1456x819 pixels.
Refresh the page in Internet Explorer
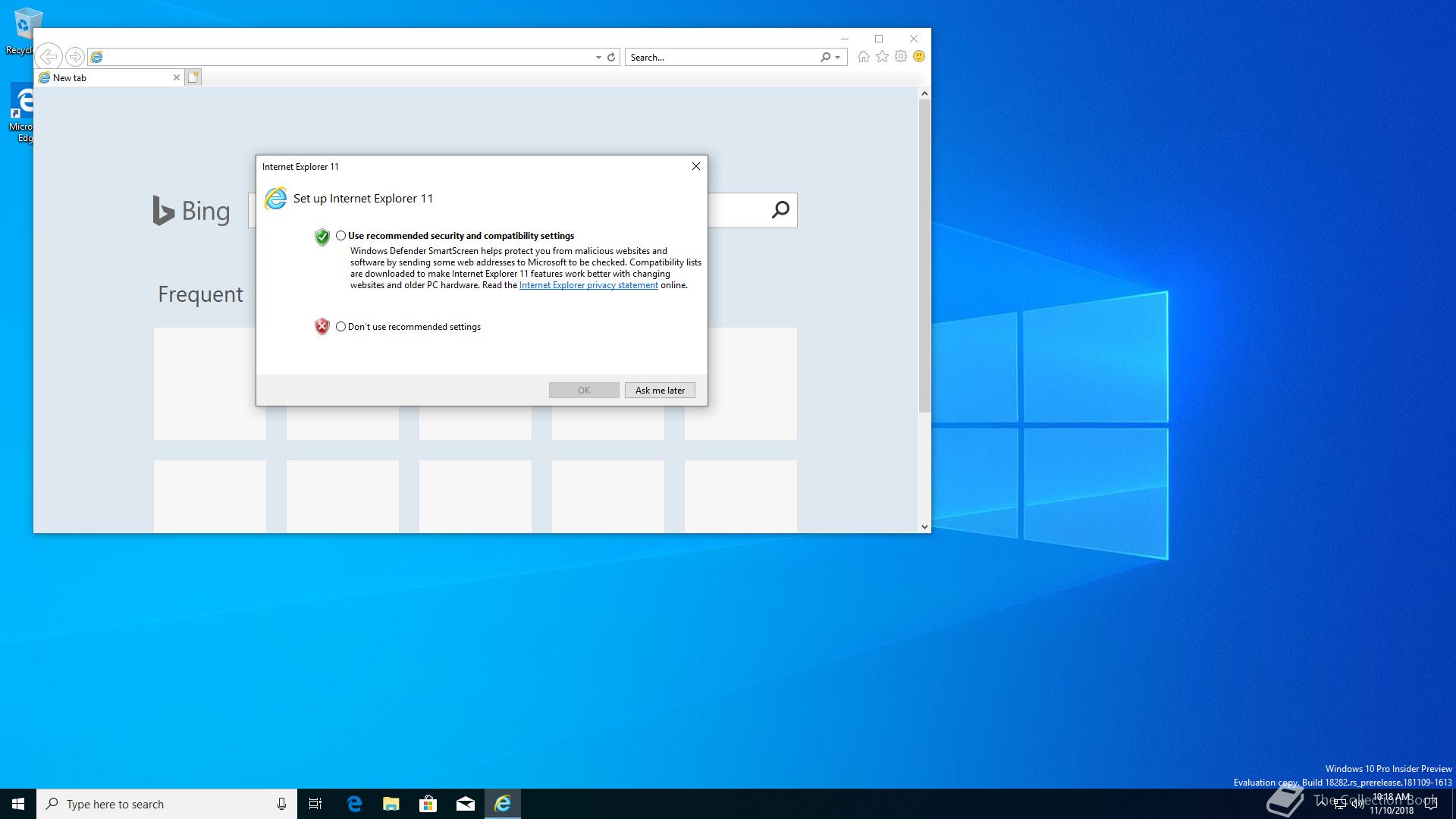point(610,57)
